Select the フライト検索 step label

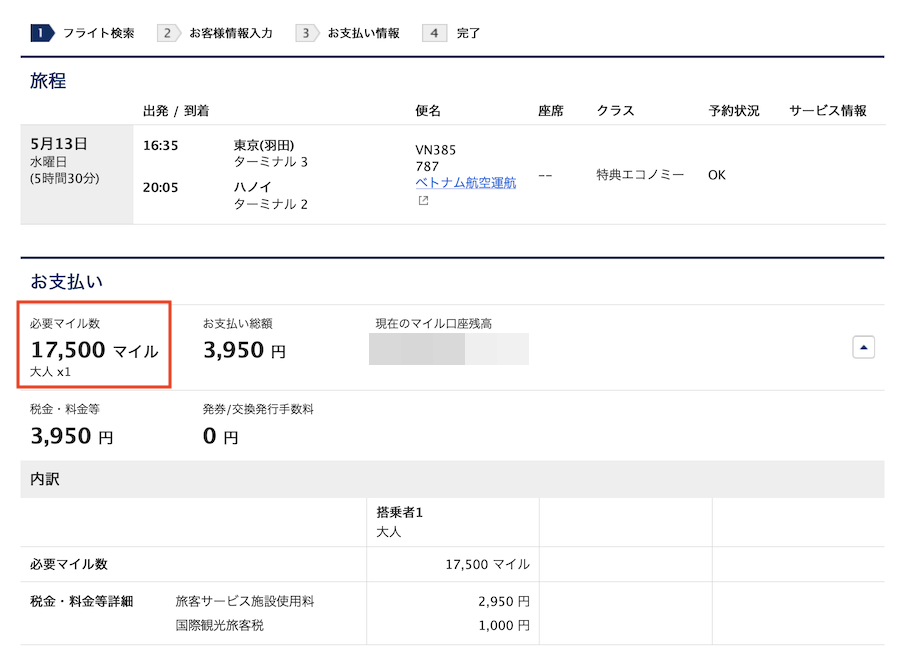click(98, 32)
